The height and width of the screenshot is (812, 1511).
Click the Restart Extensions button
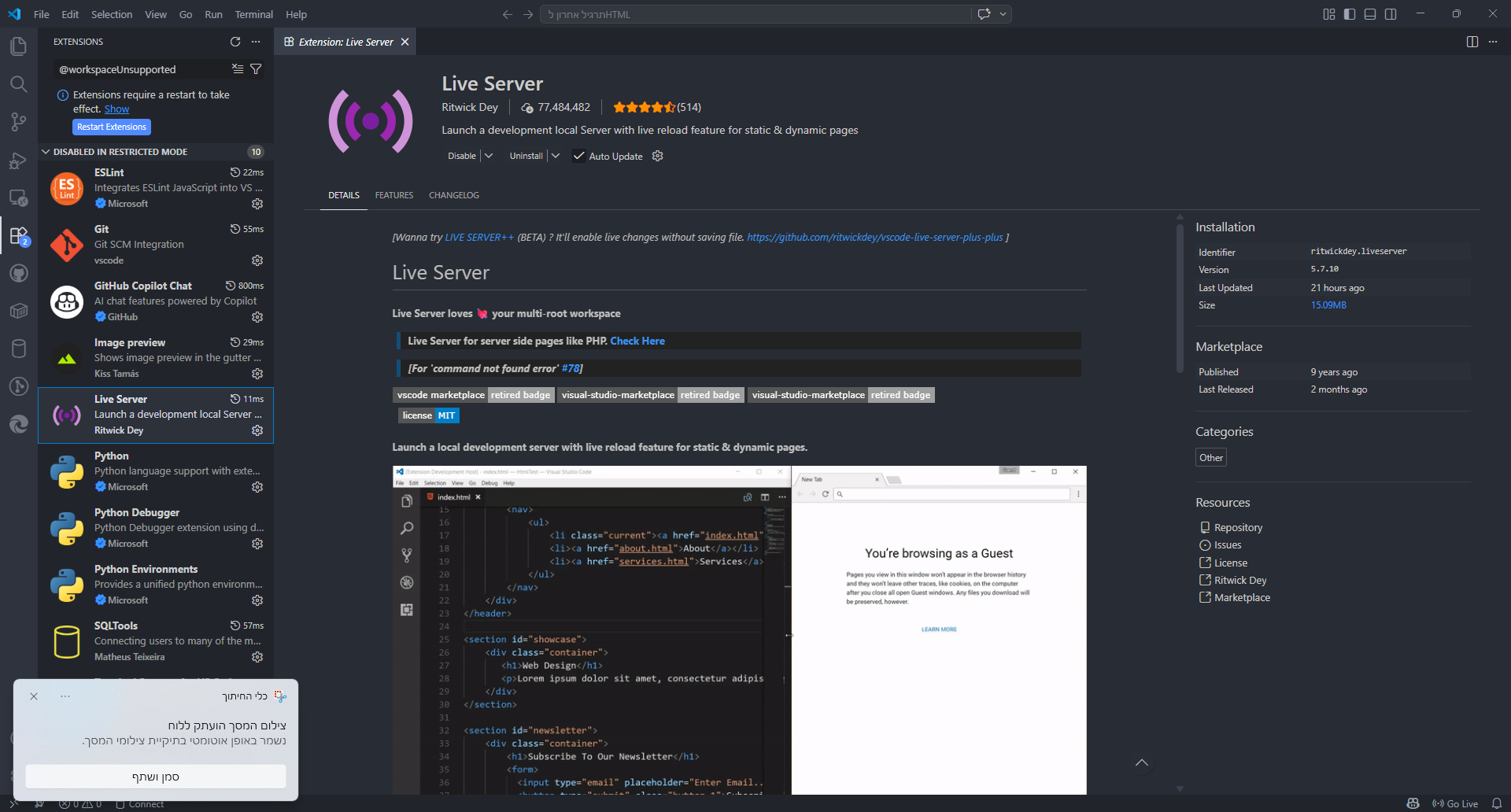pyautogui.click(x=112, y=127)
